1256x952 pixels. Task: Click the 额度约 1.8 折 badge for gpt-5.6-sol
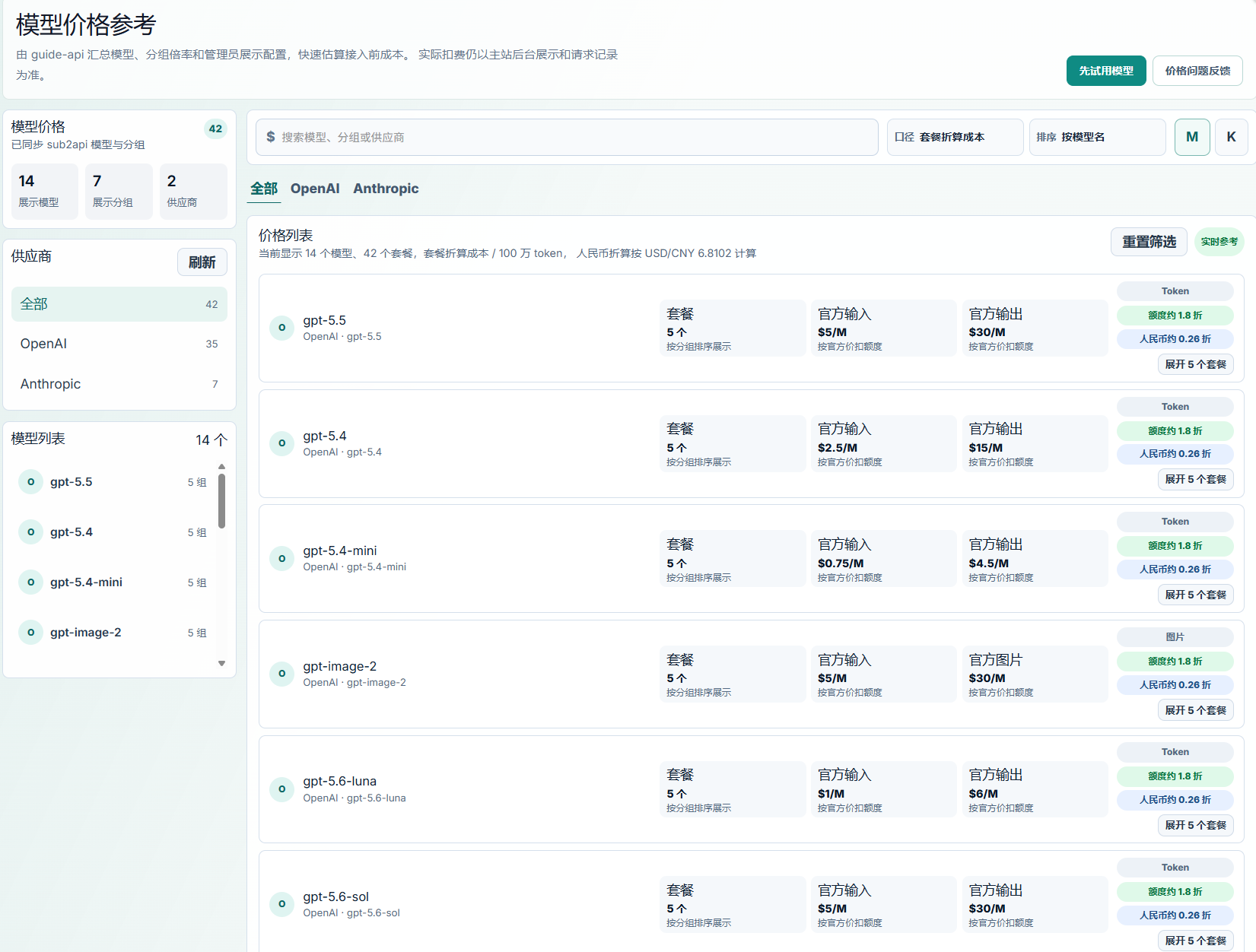pos(1175,892)
